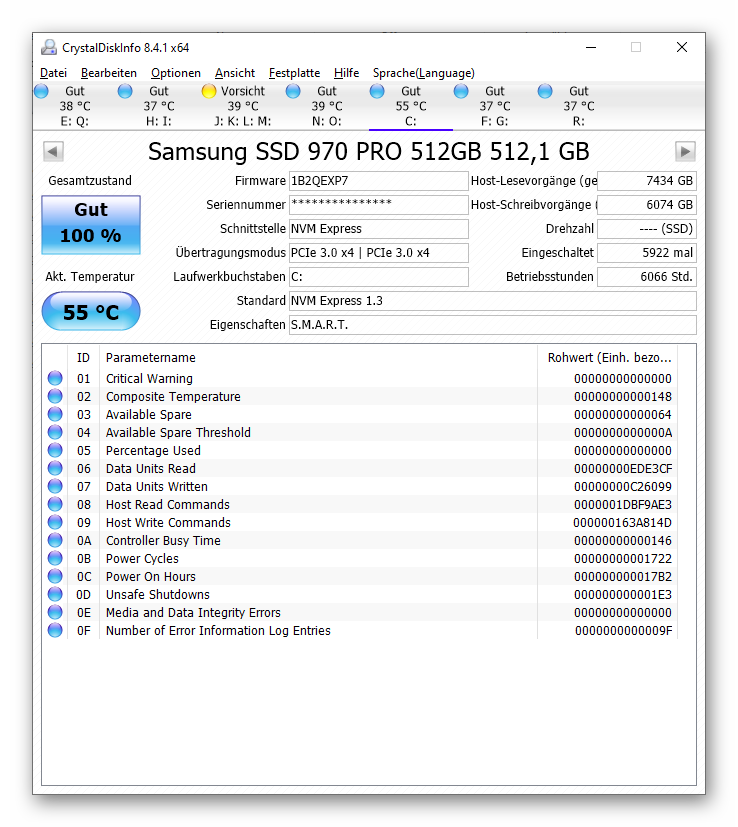Open the Hilfe menu
The width and height of the screenshot is (738, 827).
tap(346, 73)
